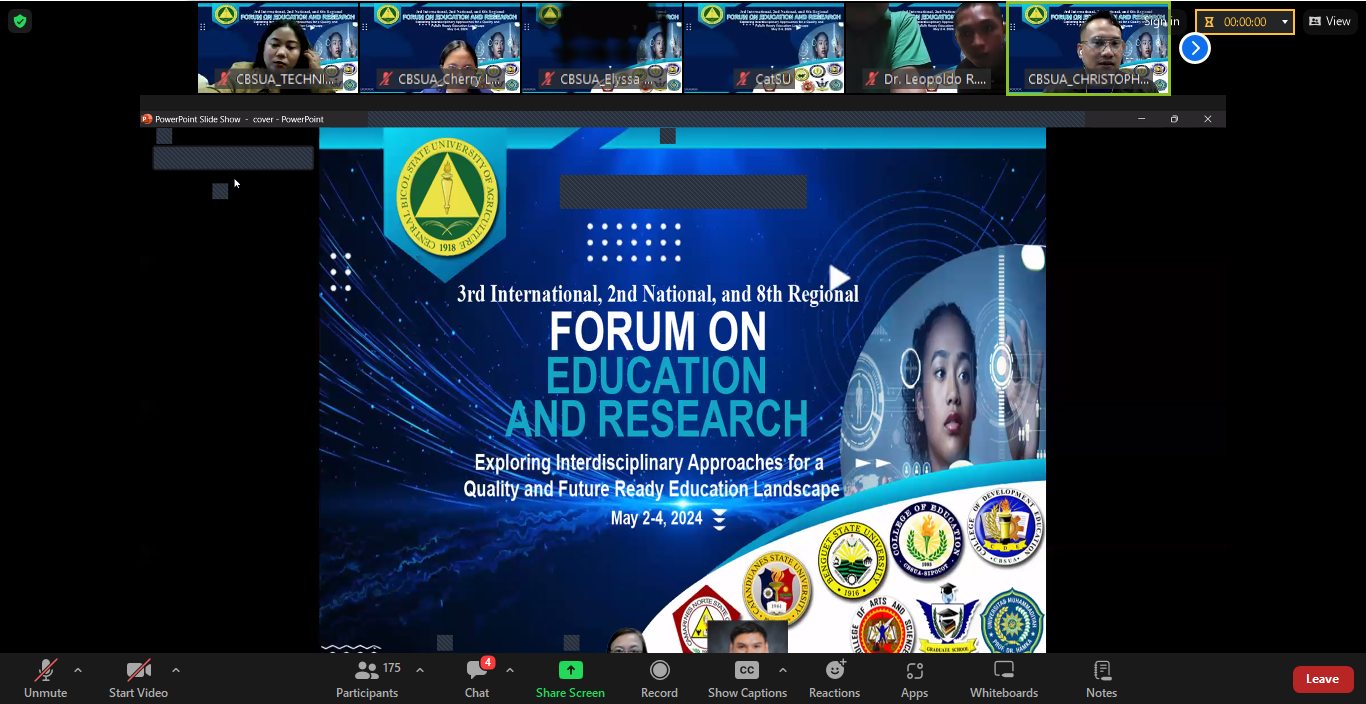The height and width of the screenshot is (704, 1366).
Task: Open the Notes panel
Action: click(1101, 679)
